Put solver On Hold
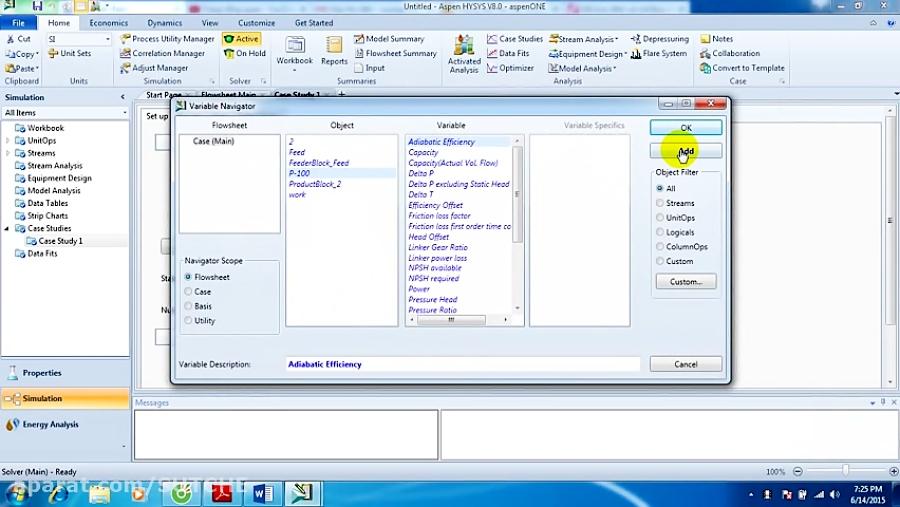The image size is (900, 507). (245, 53)
